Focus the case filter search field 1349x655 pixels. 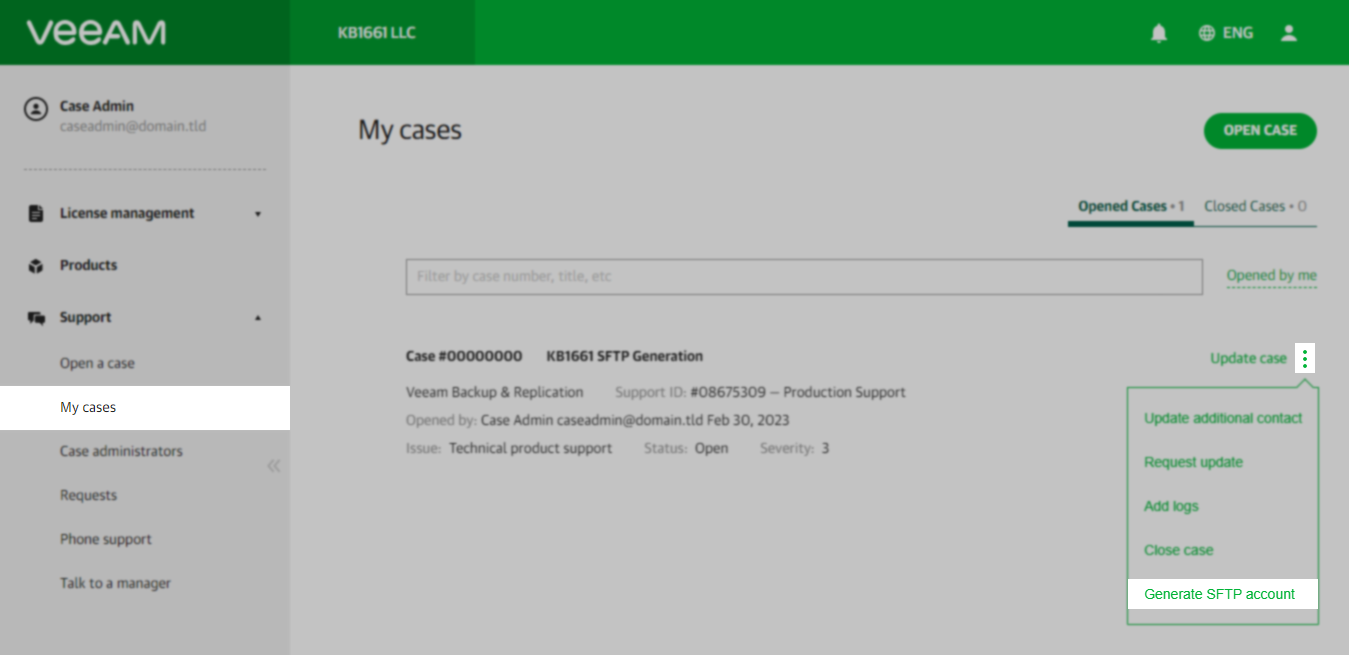804,276
